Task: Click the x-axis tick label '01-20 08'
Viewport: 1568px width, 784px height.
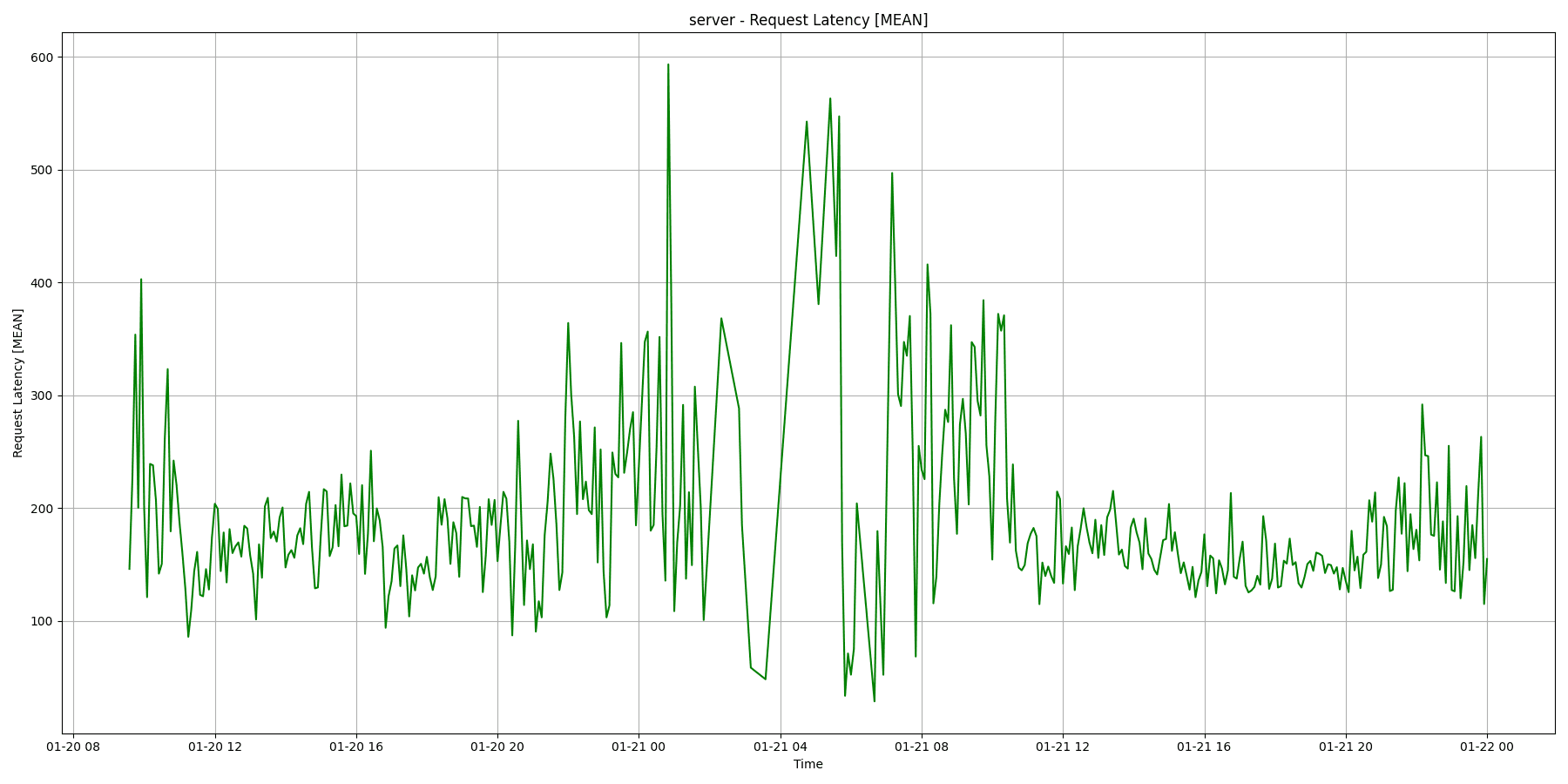Action: click(x=73, y=747)
